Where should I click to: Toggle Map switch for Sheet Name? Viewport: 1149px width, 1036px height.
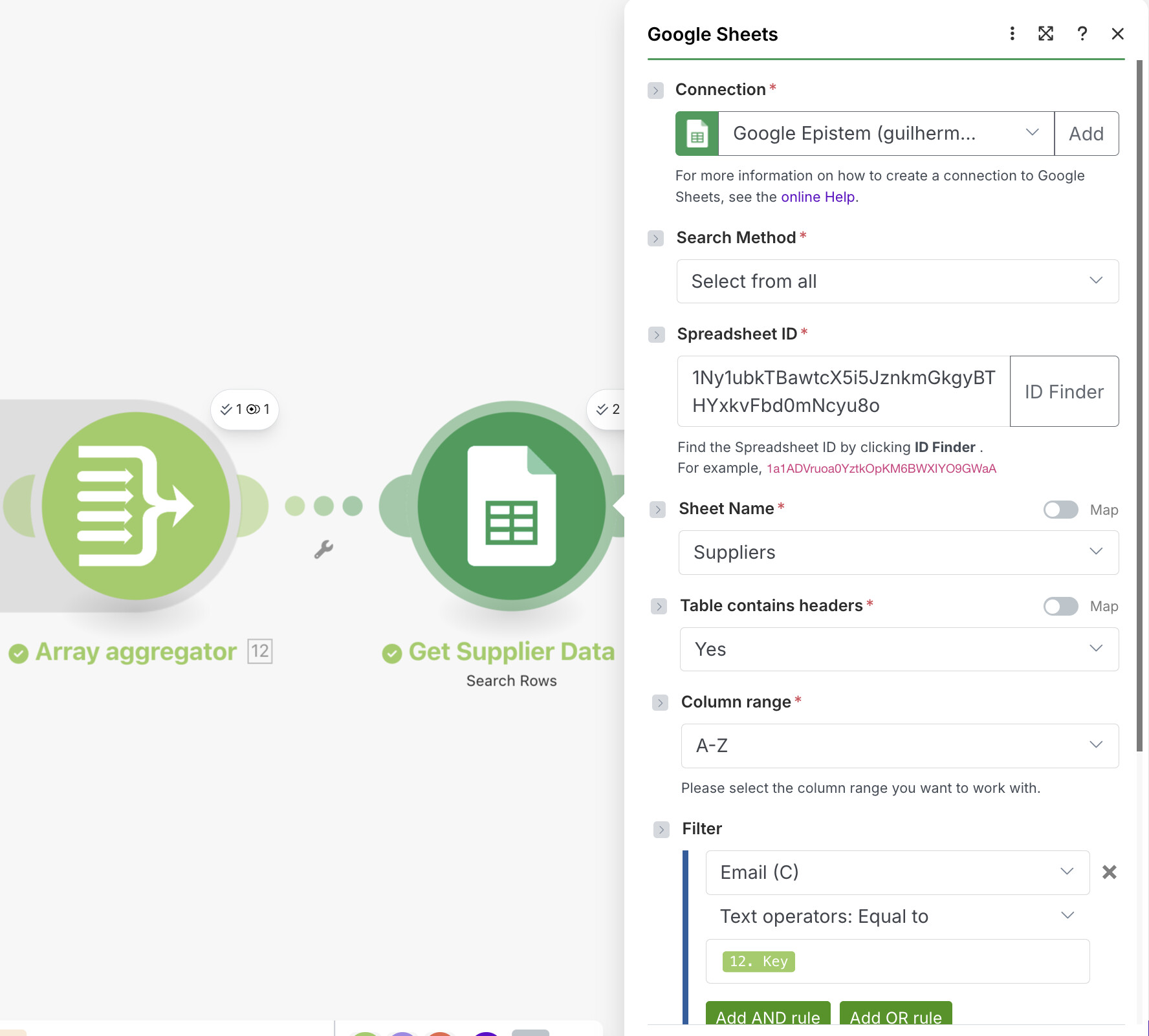coord(1060,510)
